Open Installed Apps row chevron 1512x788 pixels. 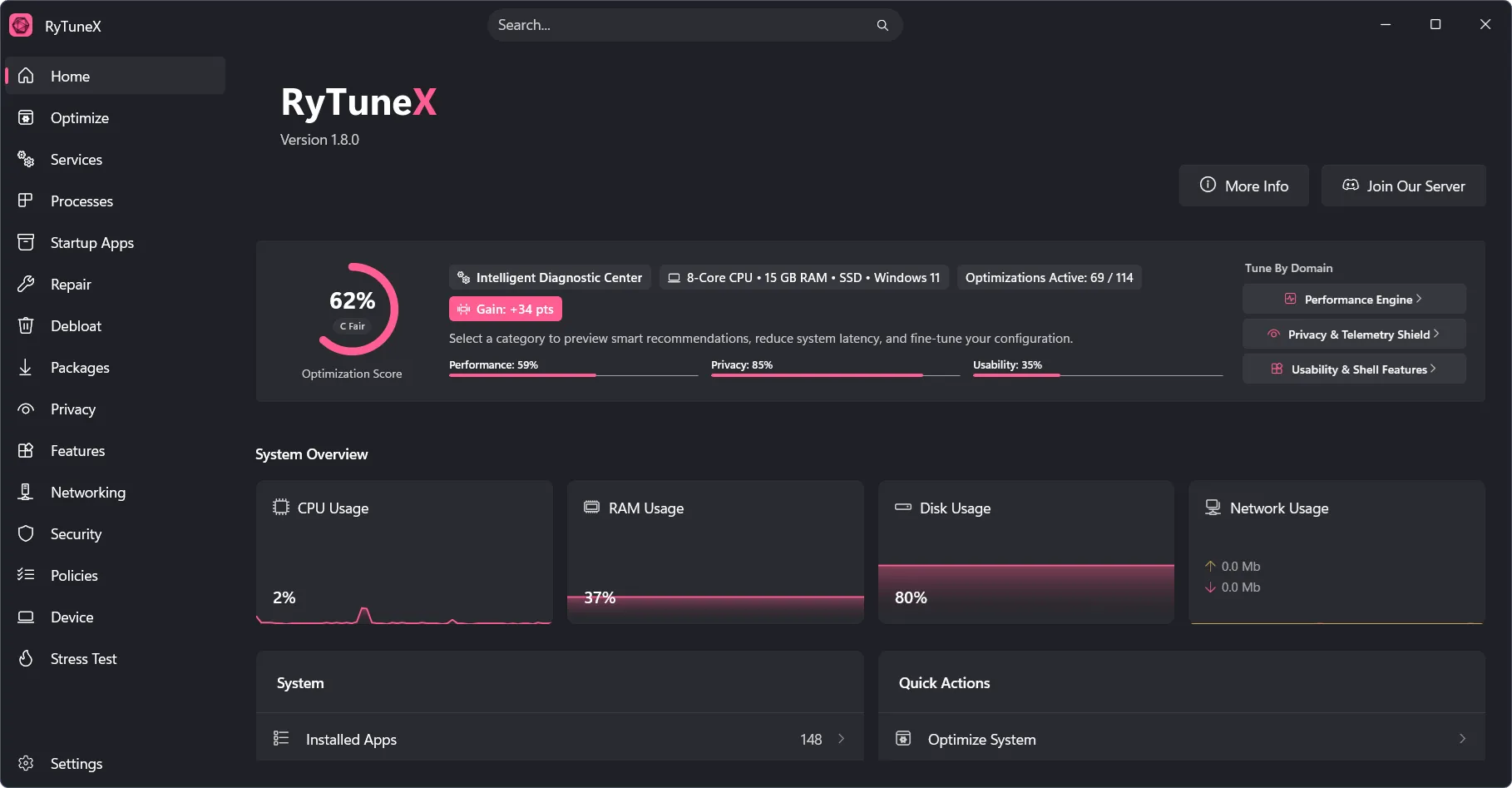point(841,739)
